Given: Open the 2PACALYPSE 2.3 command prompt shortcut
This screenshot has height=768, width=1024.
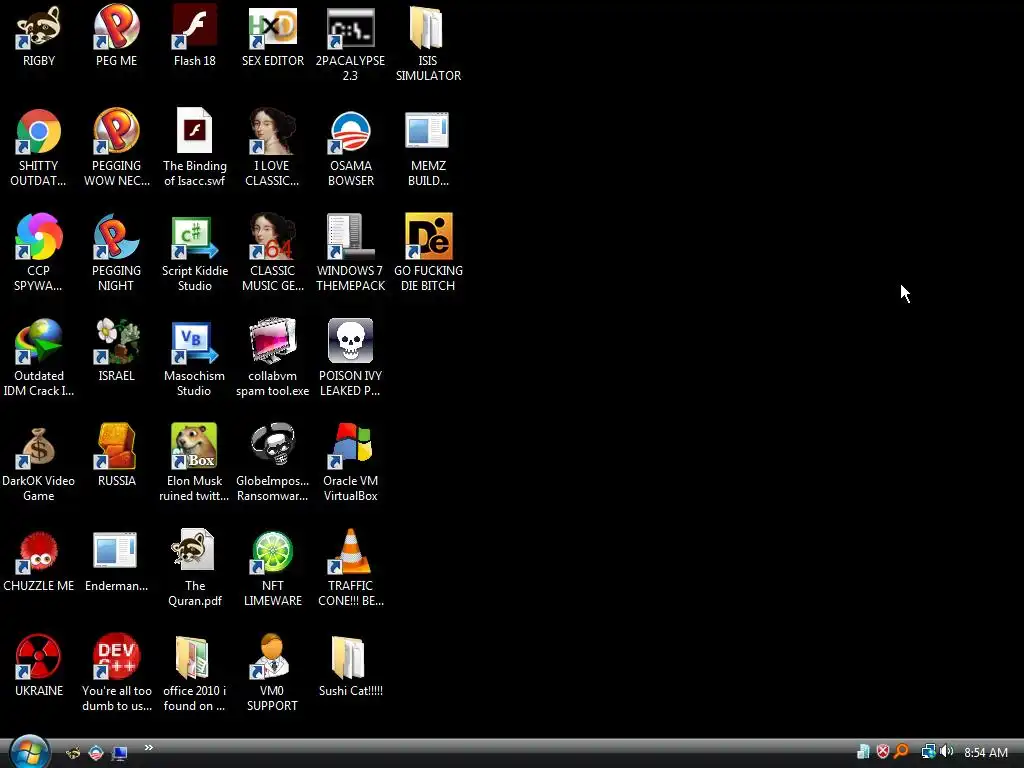Looking at the screenshot, I should (x=350, y=27).
